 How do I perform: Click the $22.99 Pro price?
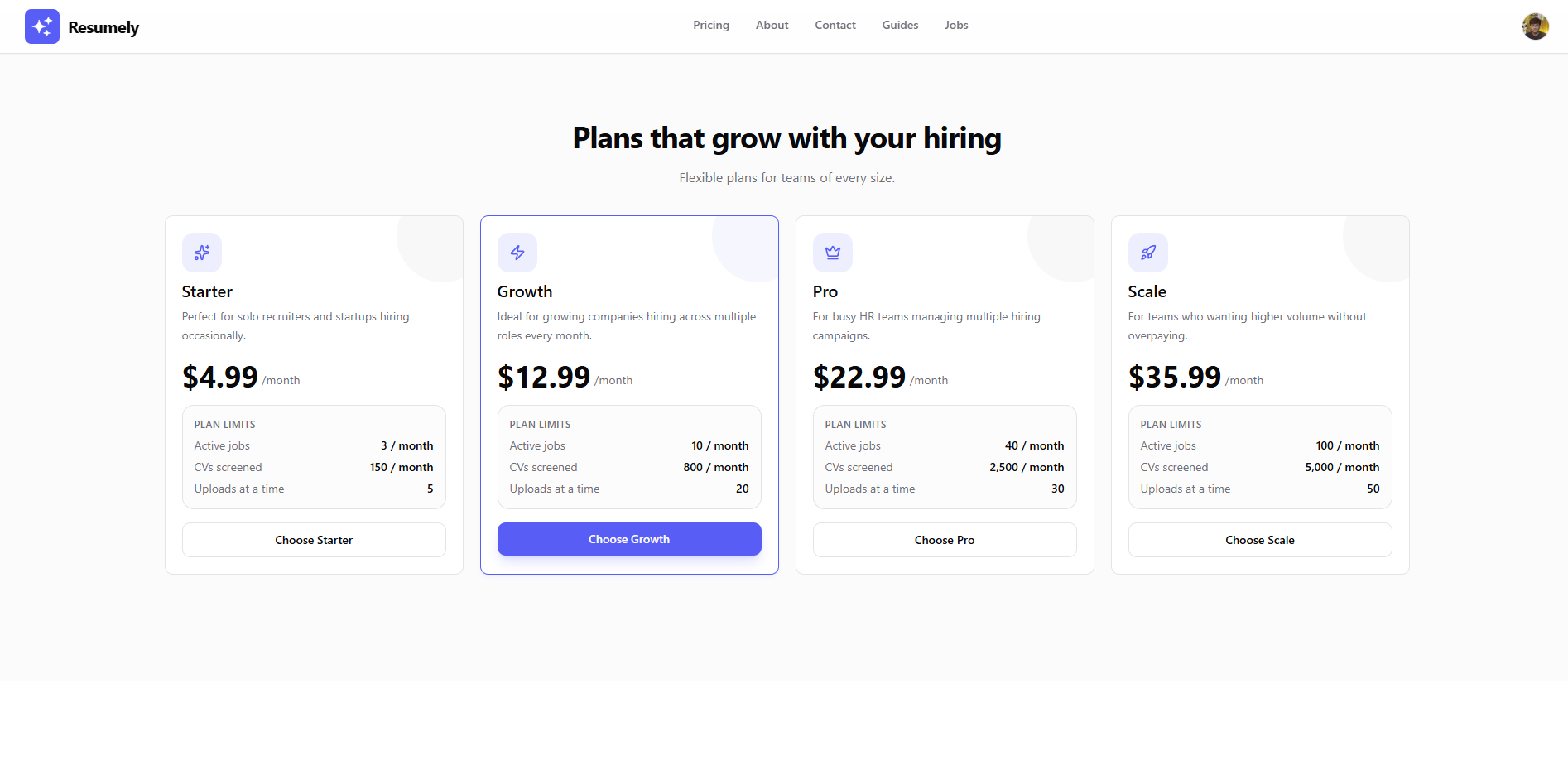click(x=859, y=377)
